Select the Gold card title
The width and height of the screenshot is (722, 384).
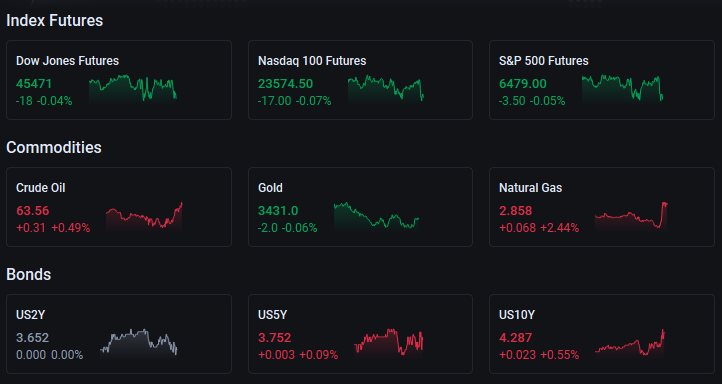270,188
